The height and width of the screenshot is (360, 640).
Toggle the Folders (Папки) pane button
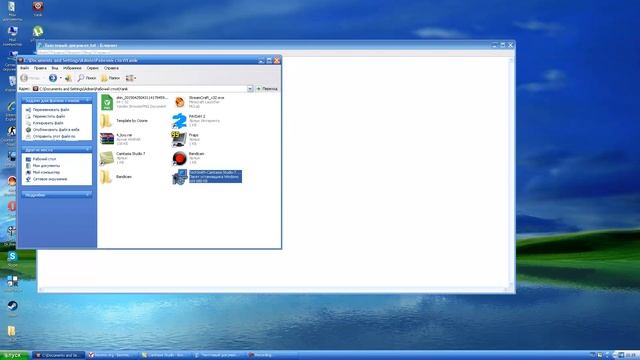point(111,78)
